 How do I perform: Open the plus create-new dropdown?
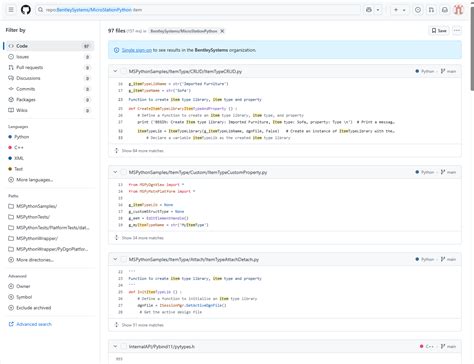399,10
